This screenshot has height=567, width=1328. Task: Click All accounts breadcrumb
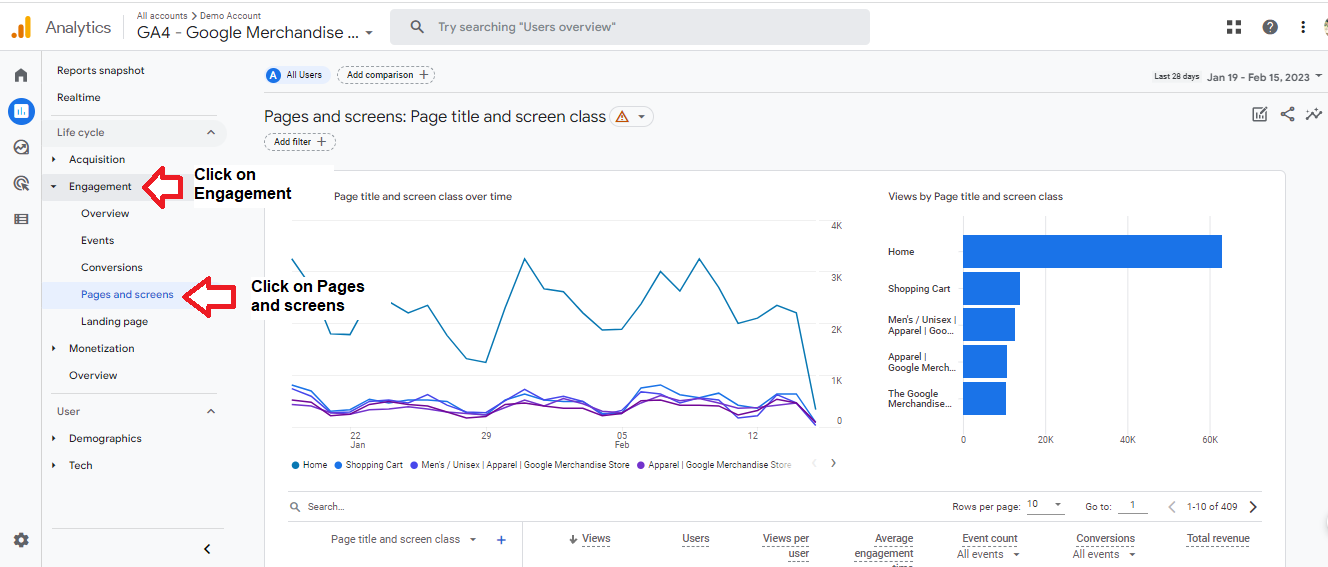161,16
